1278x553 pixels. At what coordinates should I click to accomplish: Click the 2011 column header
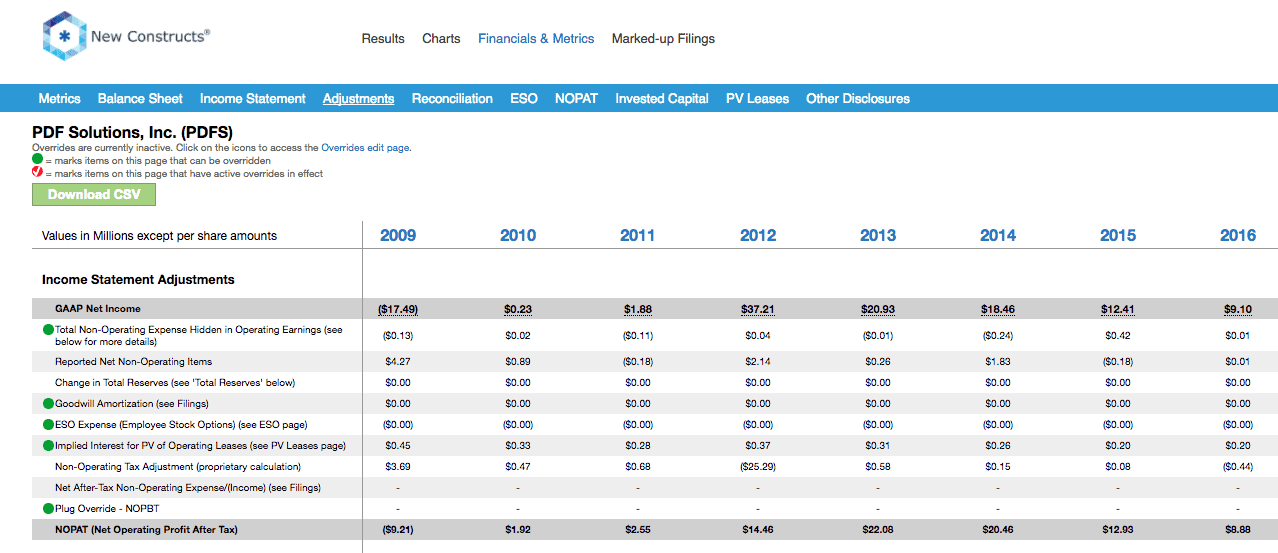638,236
